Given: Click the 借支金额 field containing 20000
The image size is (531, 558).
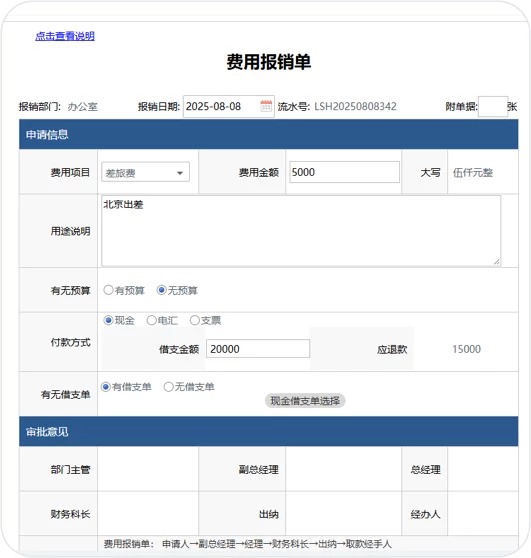Looking at the screenshot, I should click(258, 349).
